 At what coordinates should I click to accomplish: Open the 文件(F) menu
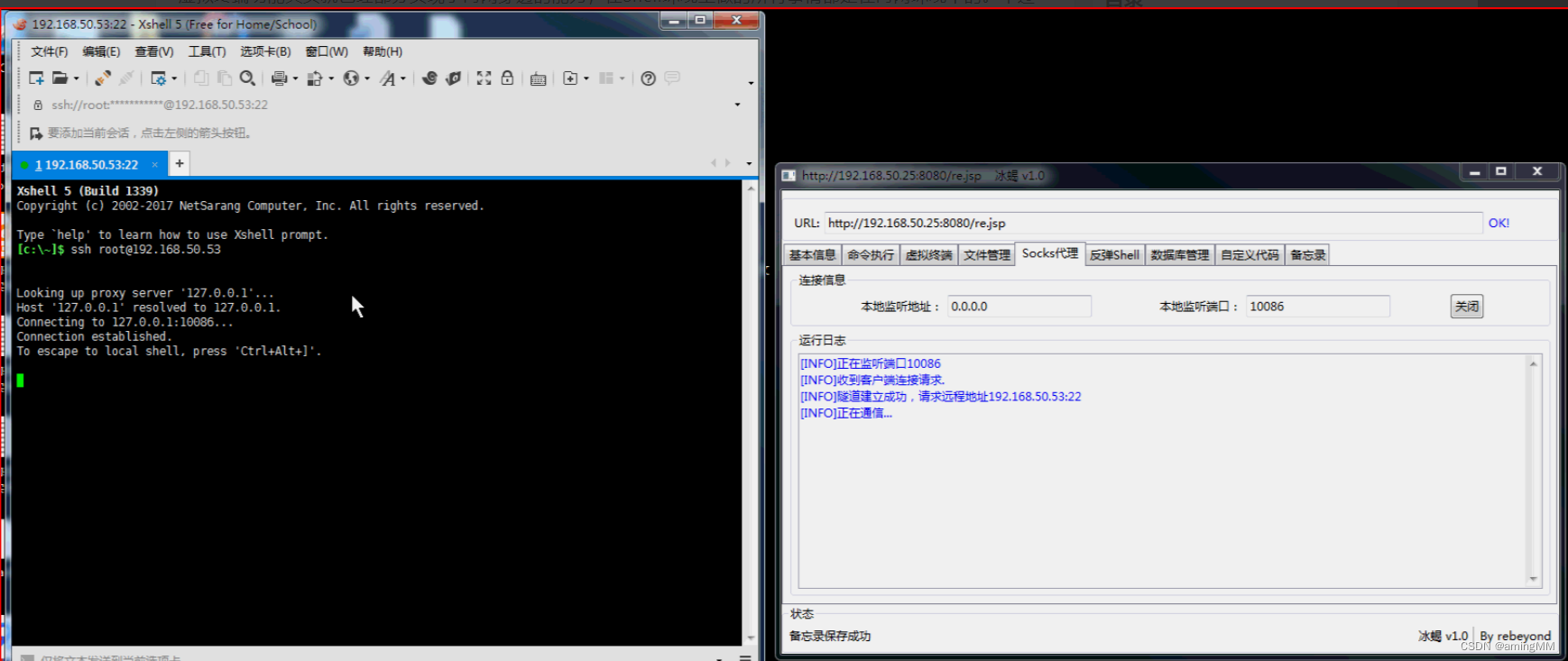50,51
